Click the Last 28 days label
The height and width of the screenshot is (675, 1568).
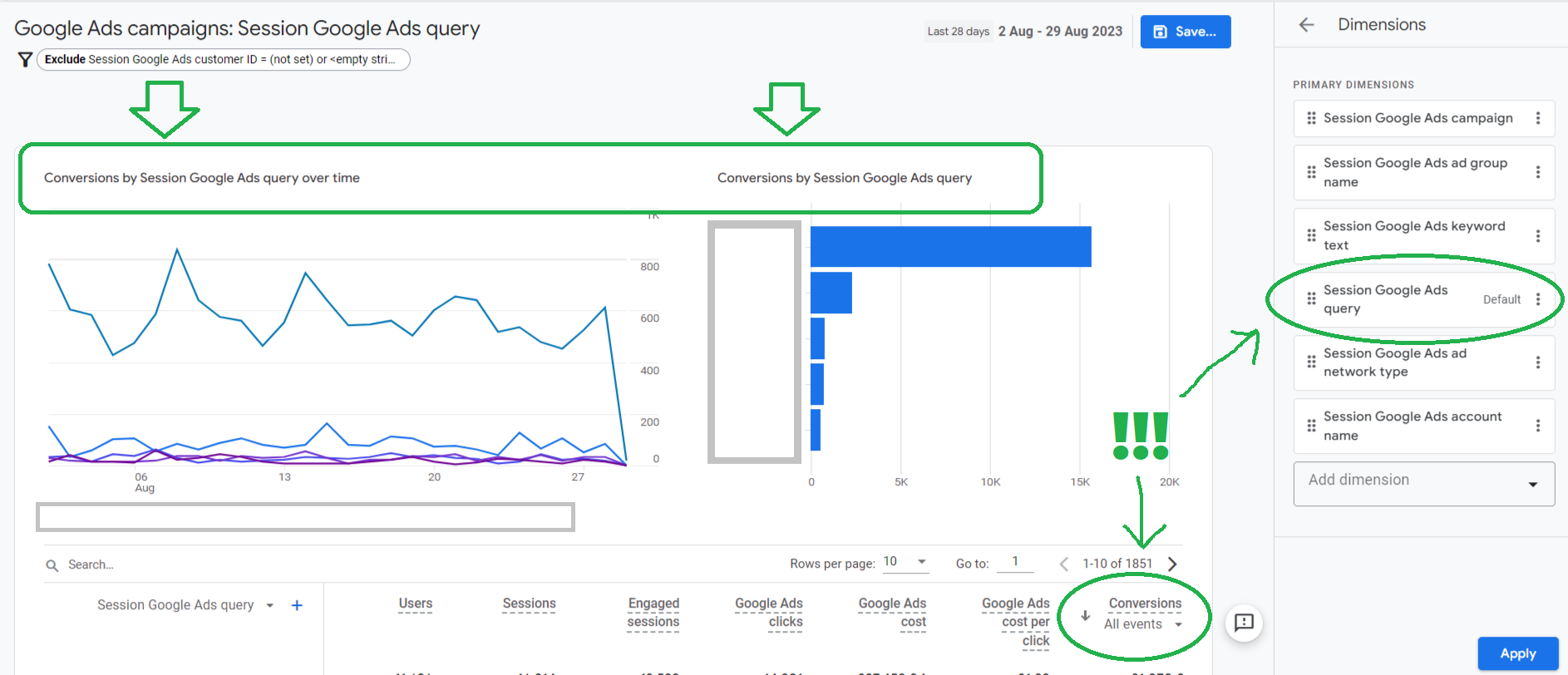(x=958, y=32)
